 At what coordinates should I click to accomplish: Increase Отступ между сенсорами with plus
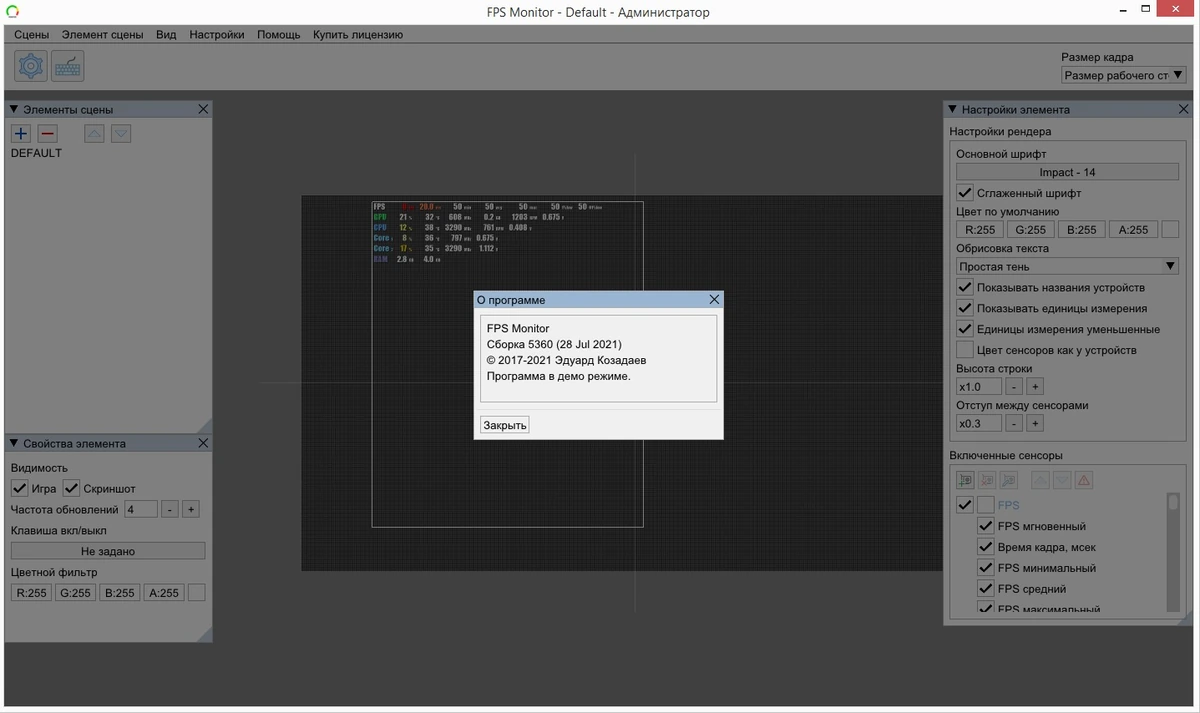pyautogui.click(x=1035, y=423)
